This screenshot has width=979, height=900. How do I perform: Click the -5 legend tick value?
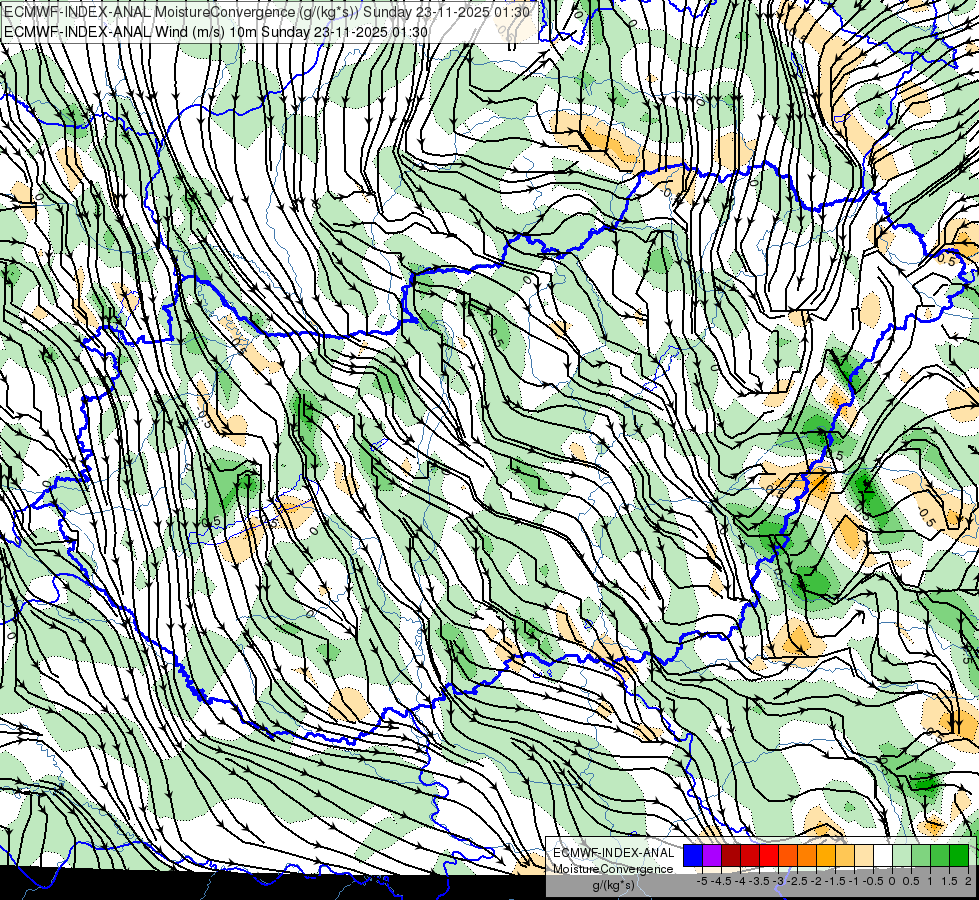[x=702, y=881]
